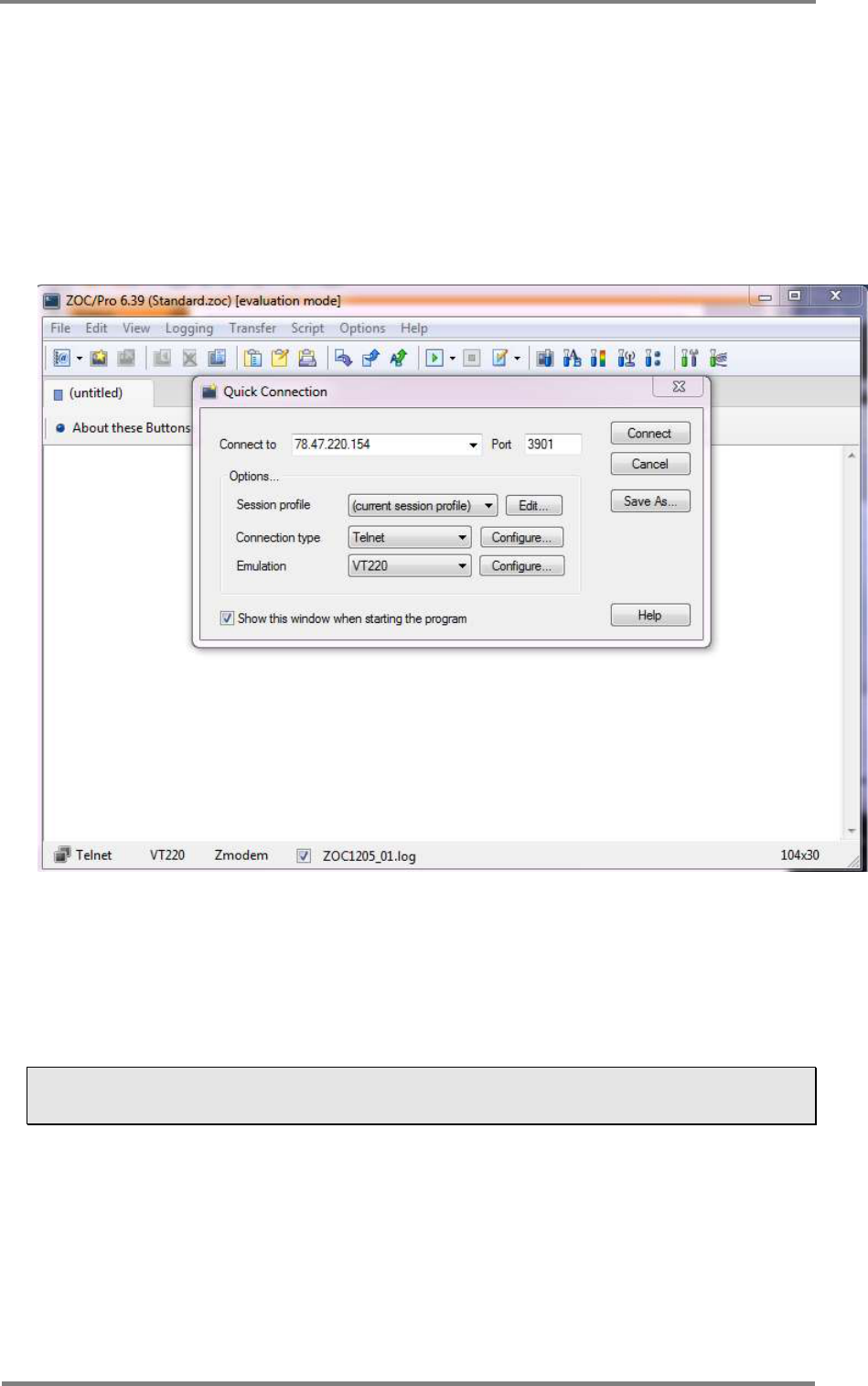Click the blue bullet next to About these Buttons
The height and width of the screenshot is (1386, 868).
pyautogui.click(x=60, y=427)
